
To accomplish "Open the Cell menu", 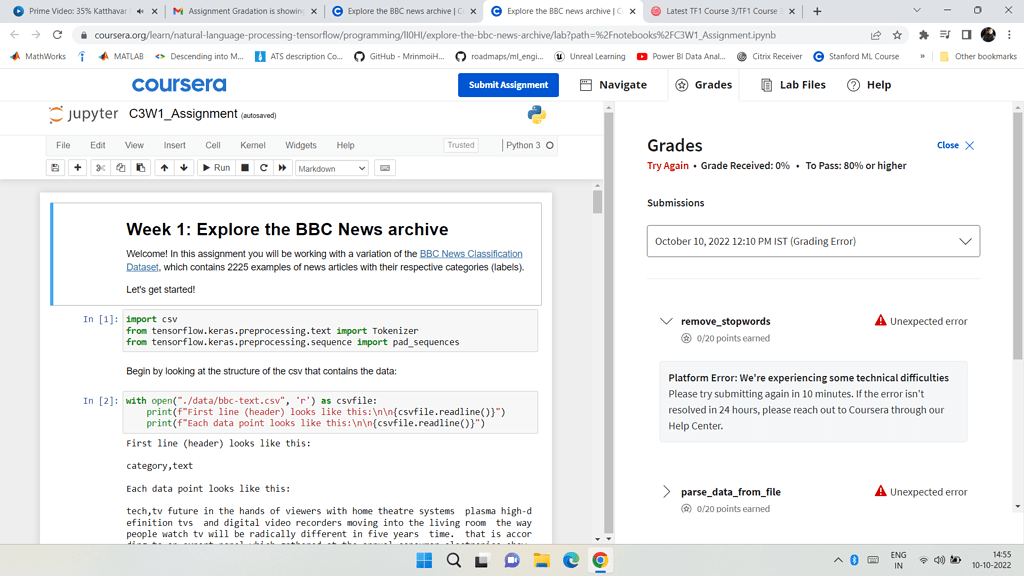I will pos(213,145).
